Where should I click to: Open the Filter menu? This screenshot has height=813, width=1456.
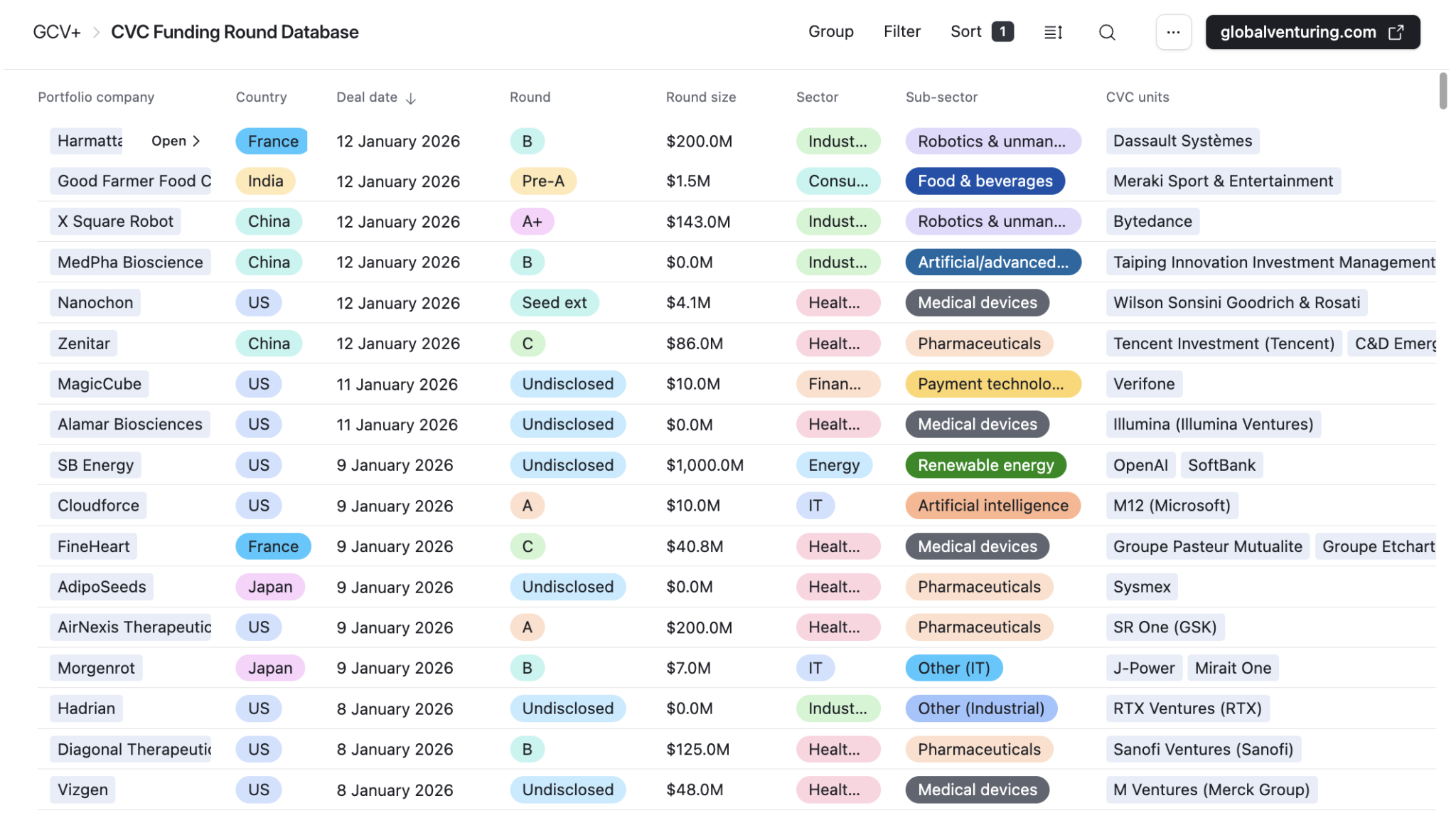pos(901,31)
